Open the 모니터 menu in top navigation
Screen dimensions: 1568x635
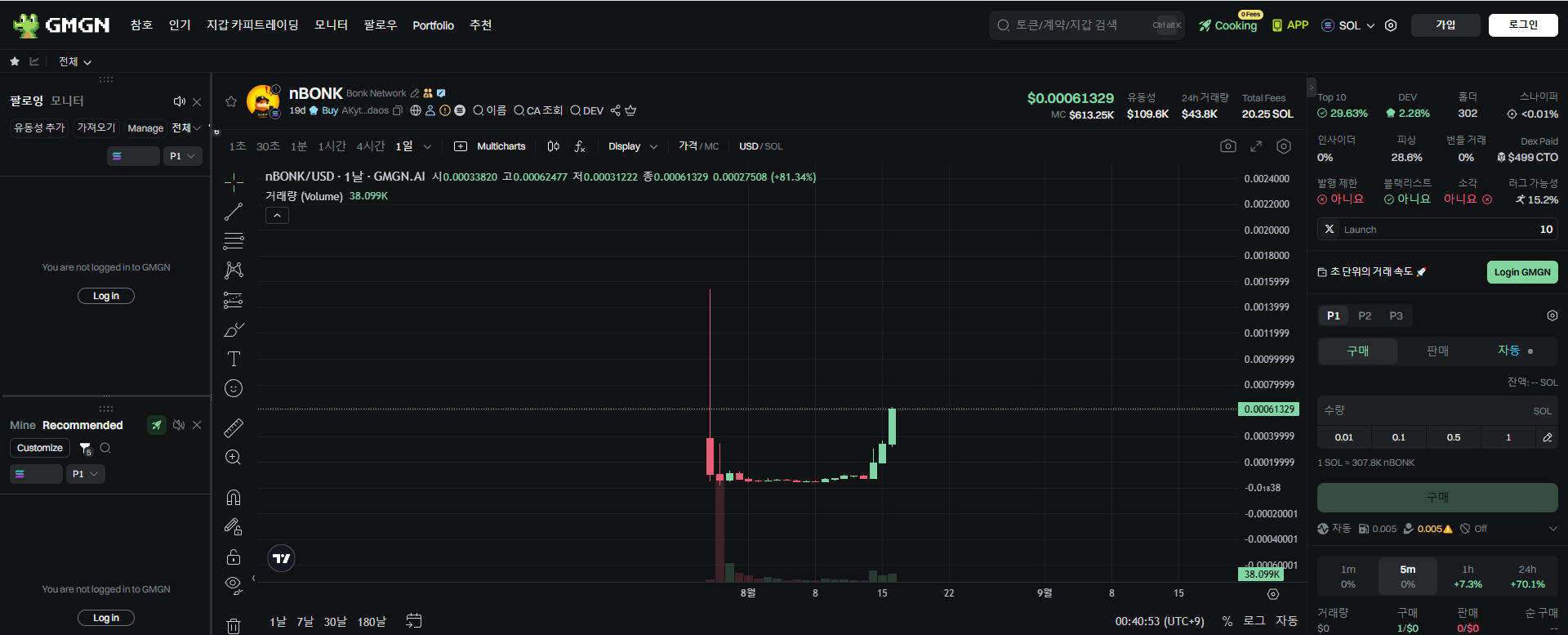(x=332, y=25)
